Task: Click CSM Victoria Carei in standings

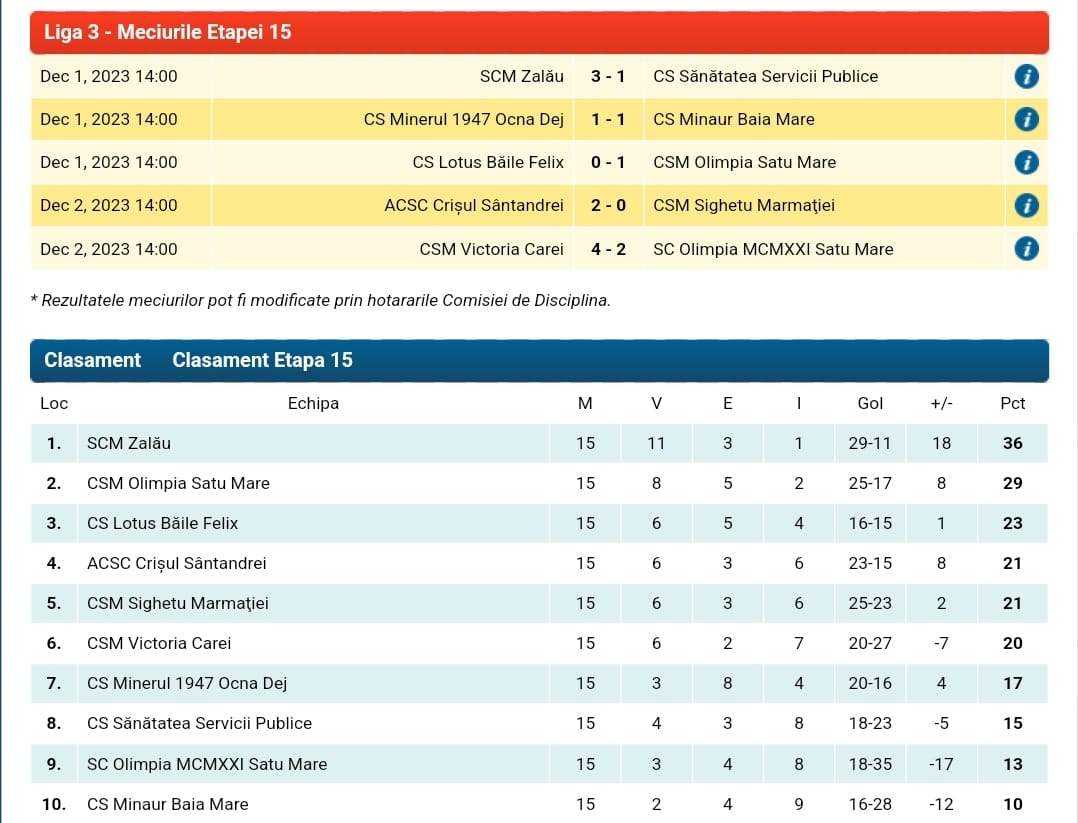Action: (158, 643)
